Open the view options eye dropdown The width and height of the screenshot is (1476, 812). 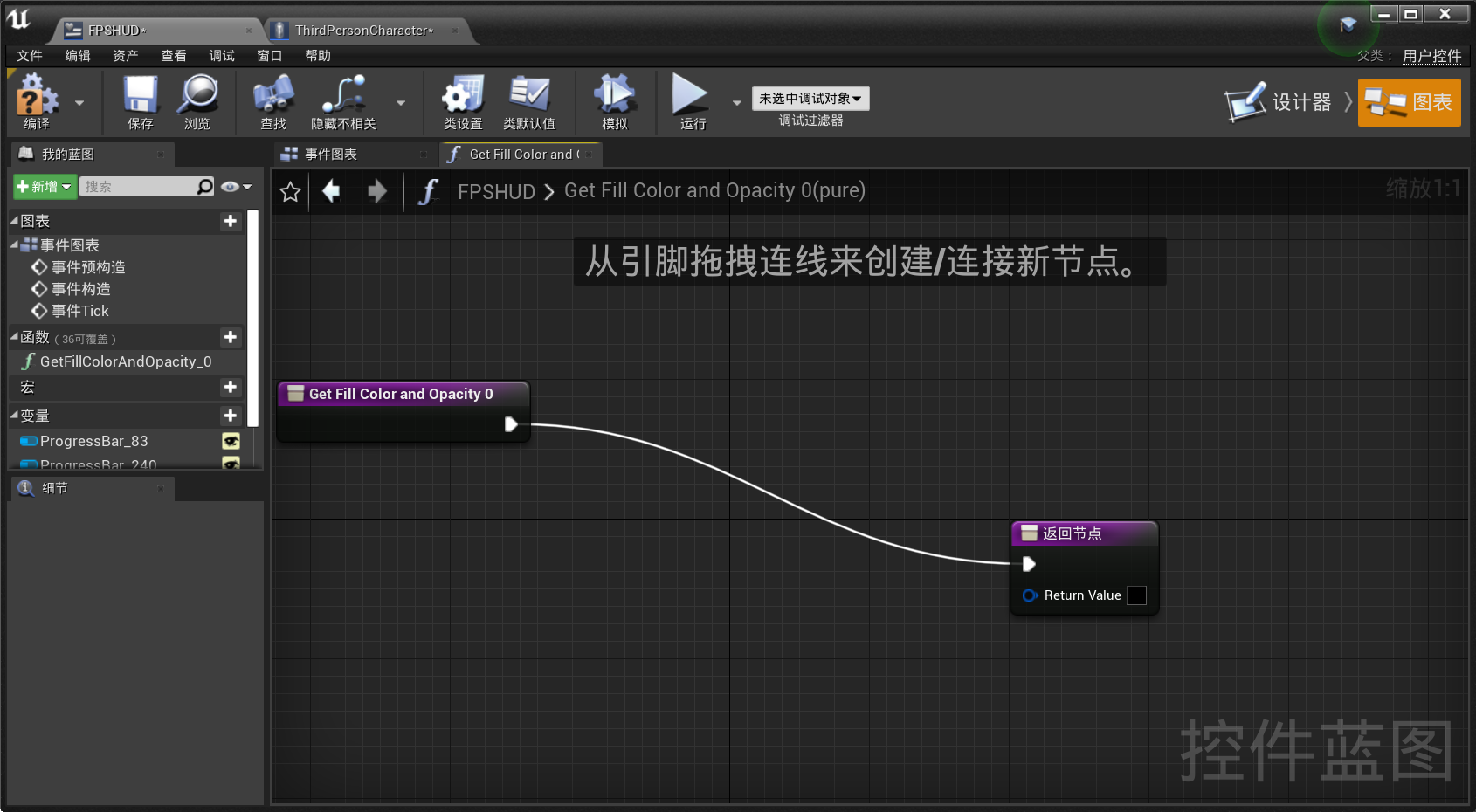[x=236, y=187]
